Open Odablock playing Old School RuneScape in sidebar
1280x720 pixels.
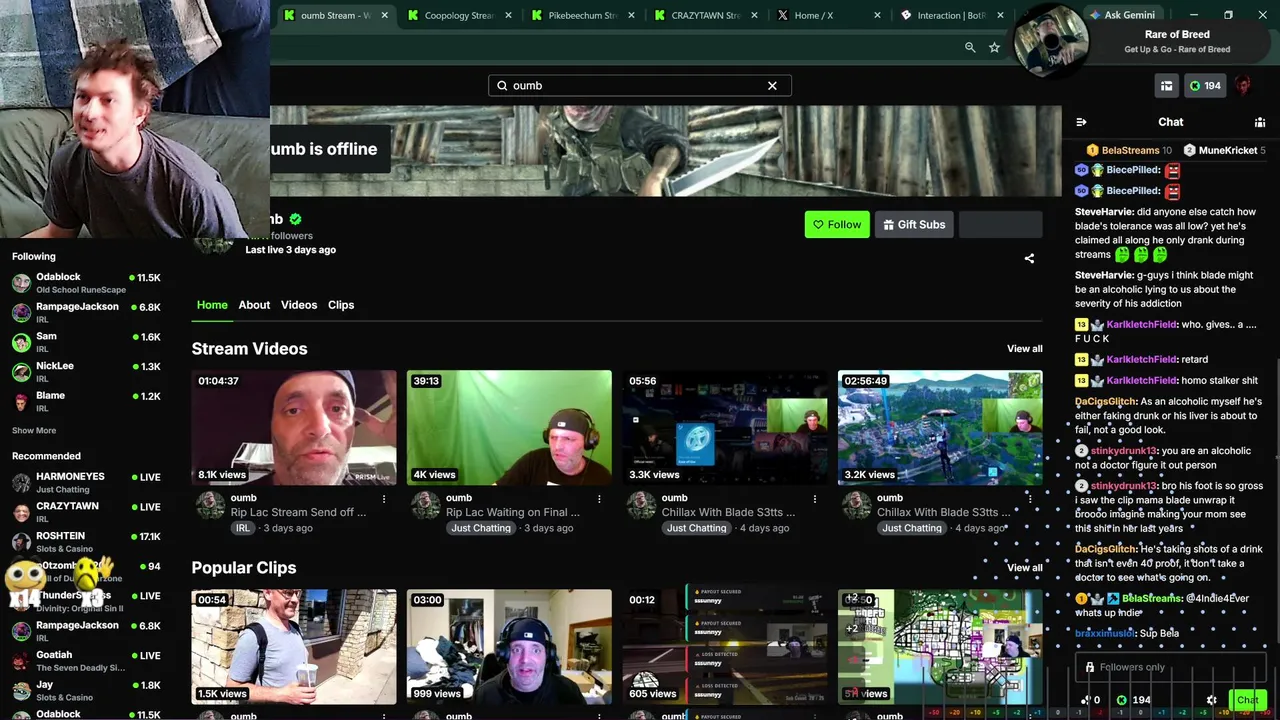point(86,283)
